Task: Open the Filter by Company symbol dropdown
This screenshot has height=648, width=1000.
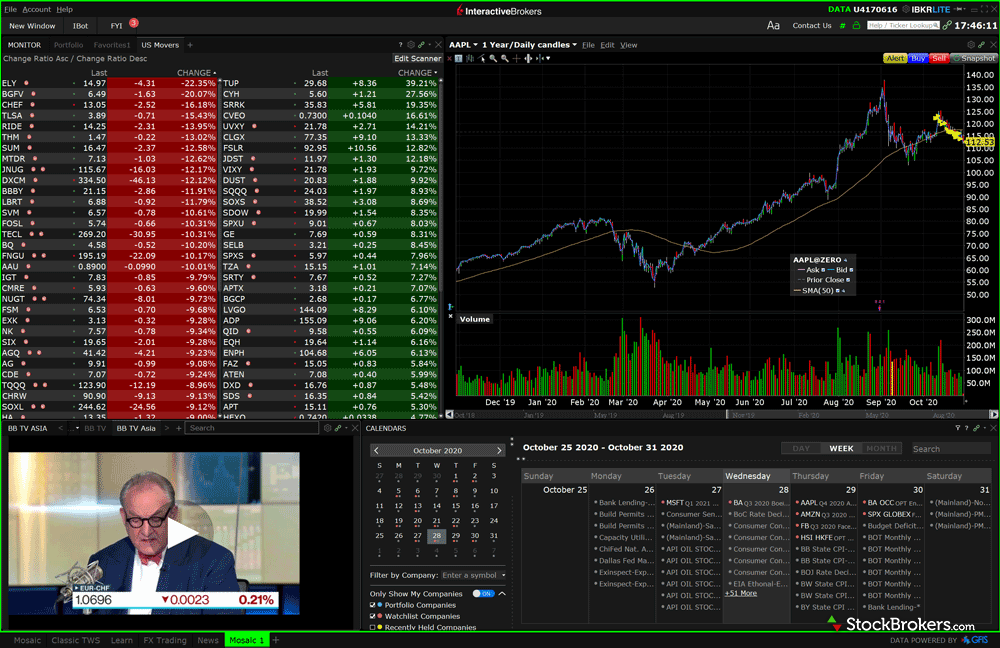Action: click(x=474, y=575)
